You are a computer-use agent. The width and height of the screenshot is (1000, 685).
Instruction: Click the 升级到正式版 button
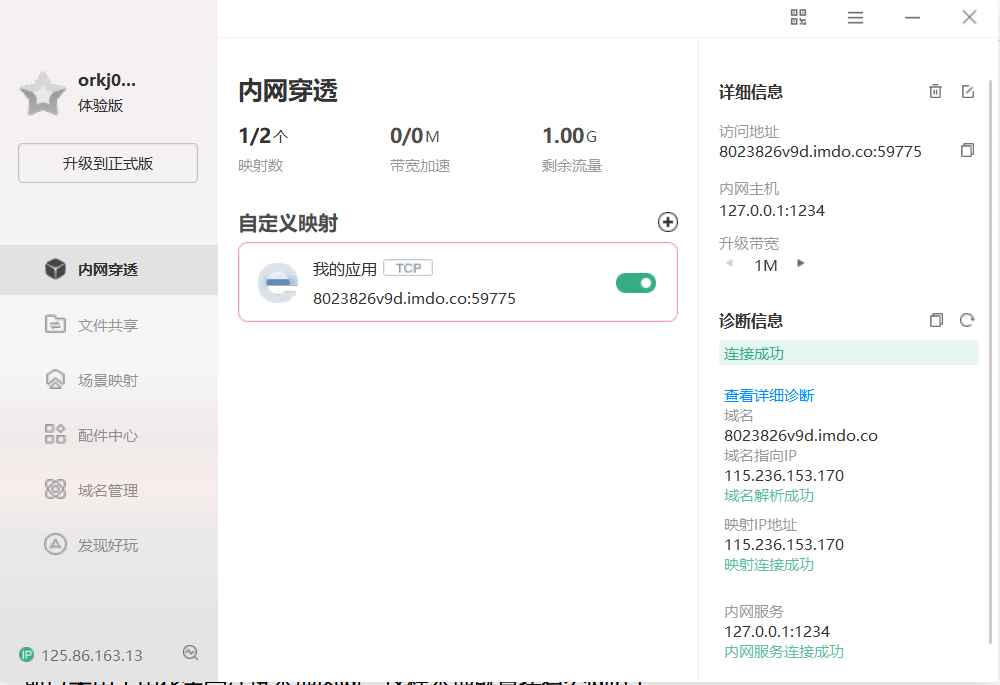108,163
